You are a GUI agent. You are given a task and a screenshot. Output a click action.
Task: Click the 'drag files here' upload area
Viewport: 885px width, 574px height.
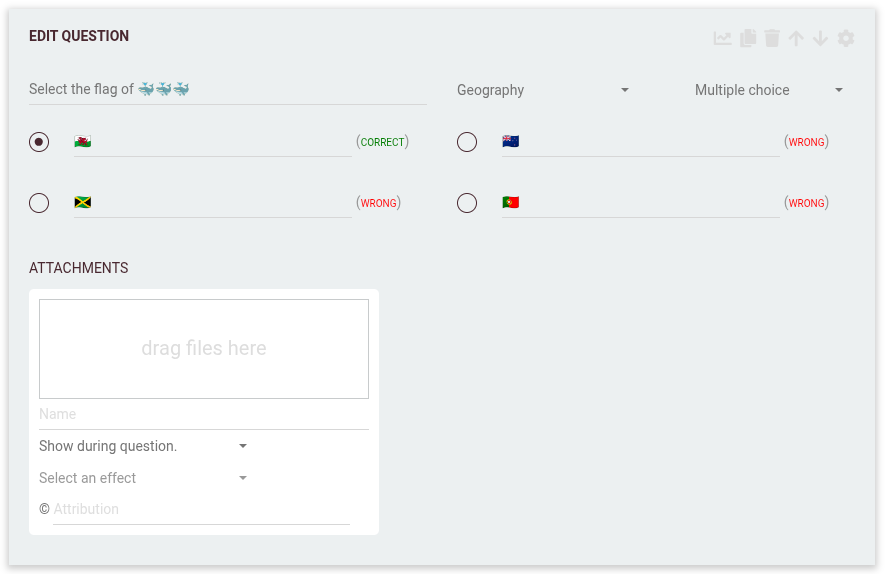point(204,349)
